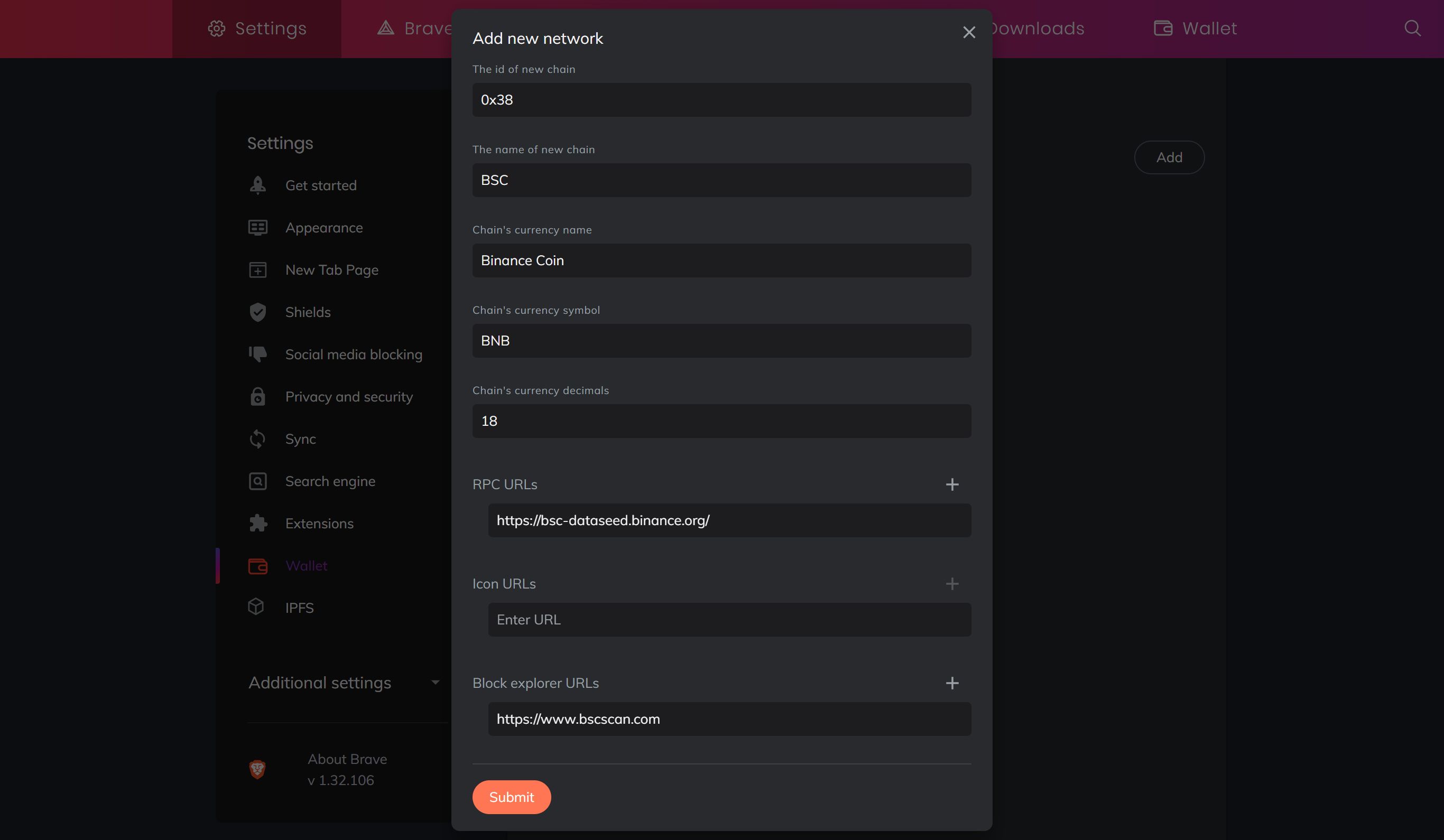Open the Wallet tab in top bar
The image size is (1444, 840).
1195,29
